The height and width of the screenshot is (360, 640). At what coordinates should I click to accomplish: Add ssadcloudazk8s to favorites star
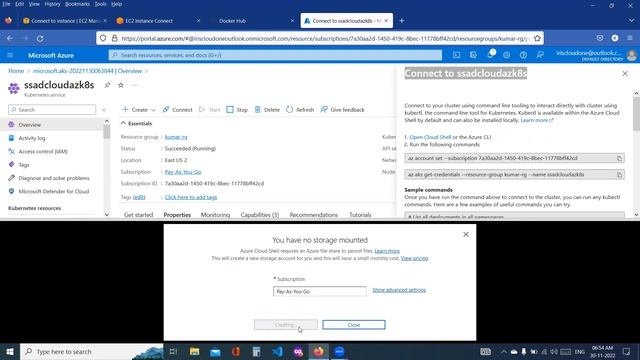tap(121, 85)
